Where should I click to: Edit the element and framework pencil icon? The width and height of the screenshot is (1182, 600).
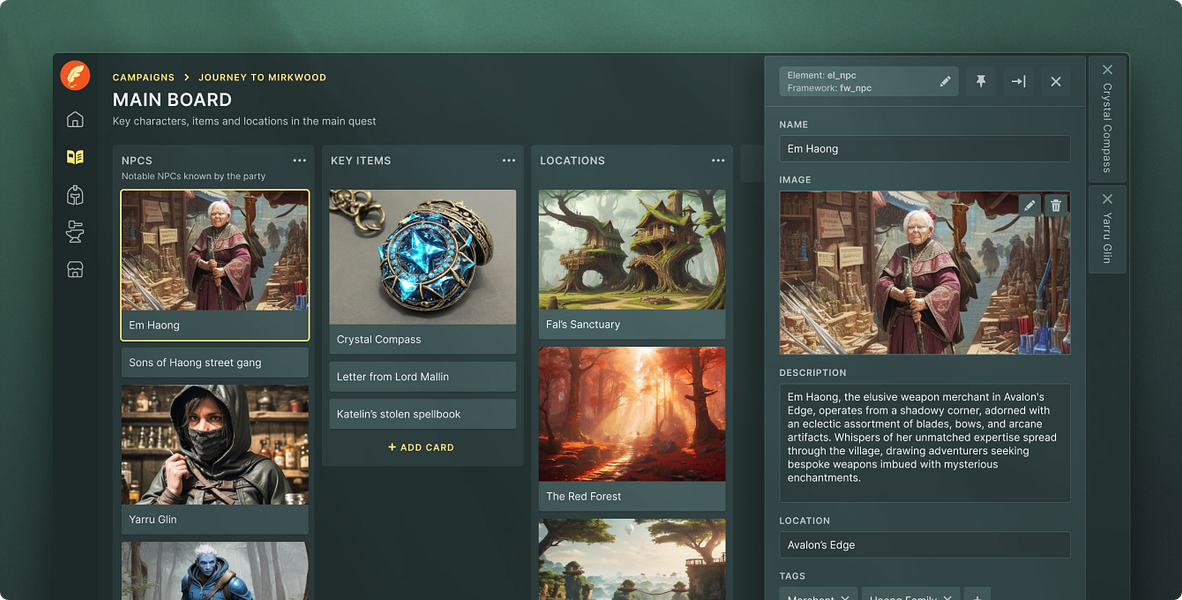coord(945,81)
